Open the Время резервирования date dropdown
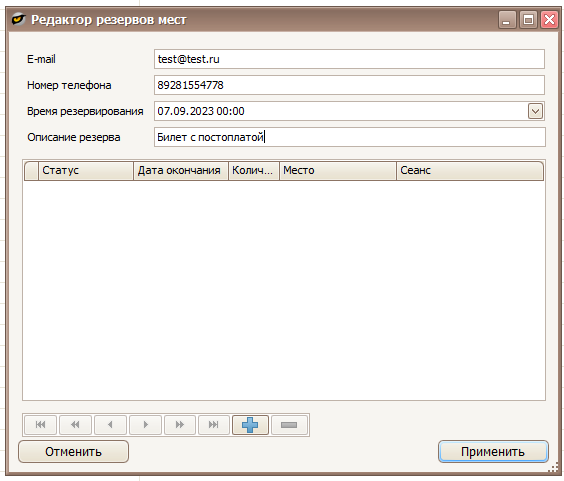 tap(535, 111)
